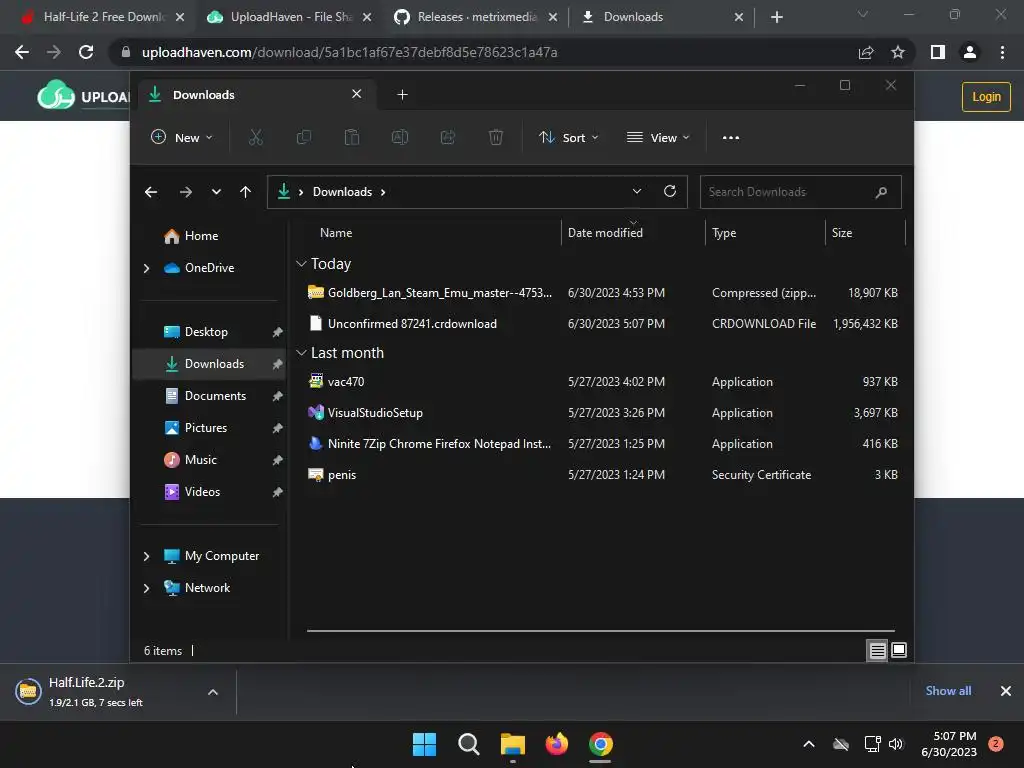Select Unconfirmed 87241.crdownload file
Viewport: 1024px width, 768px height.
point(601,324)
